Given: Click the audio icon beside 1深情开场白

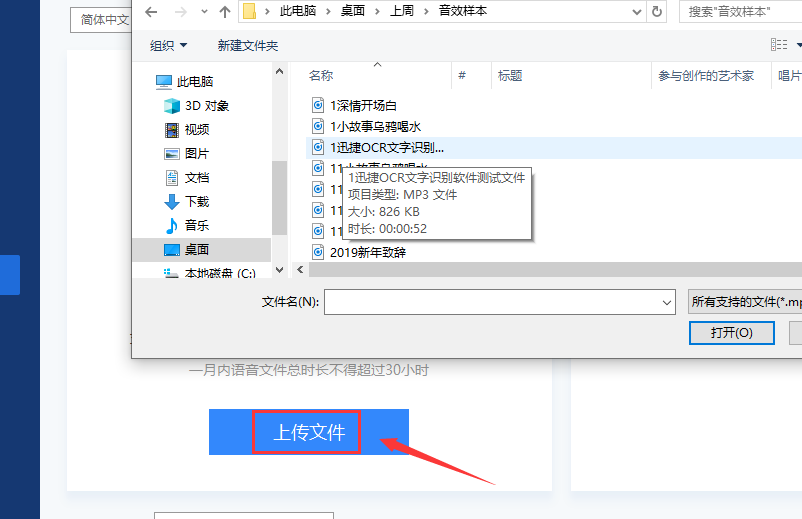Looking at the screenshot, I should (x=318, y=105).
